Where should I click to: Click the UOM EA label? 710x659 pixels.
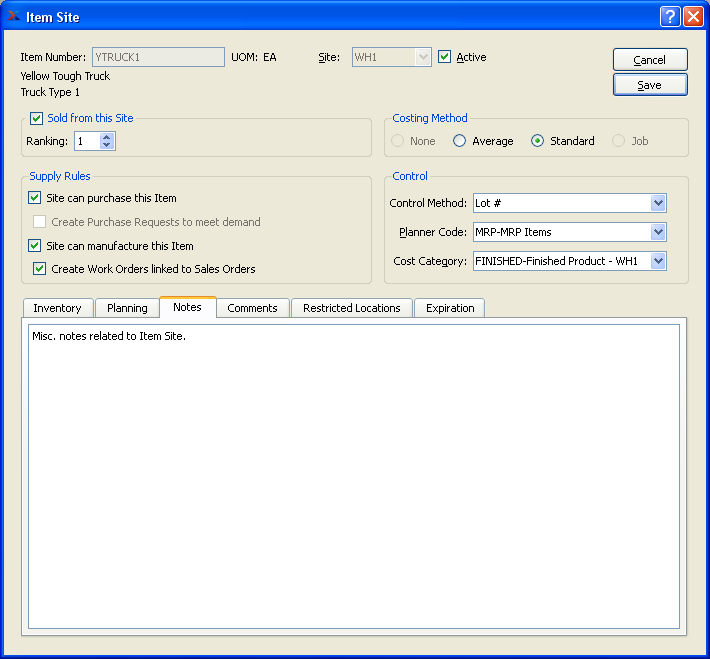tap(254, 57)
